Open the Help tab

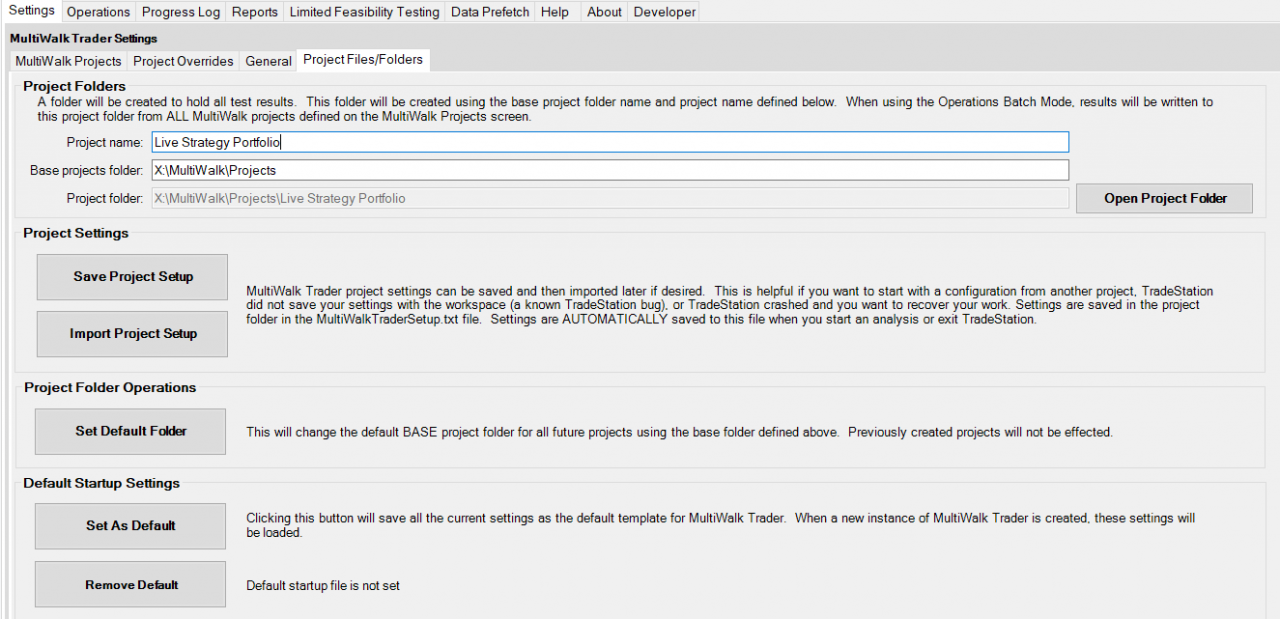point(554,12)
